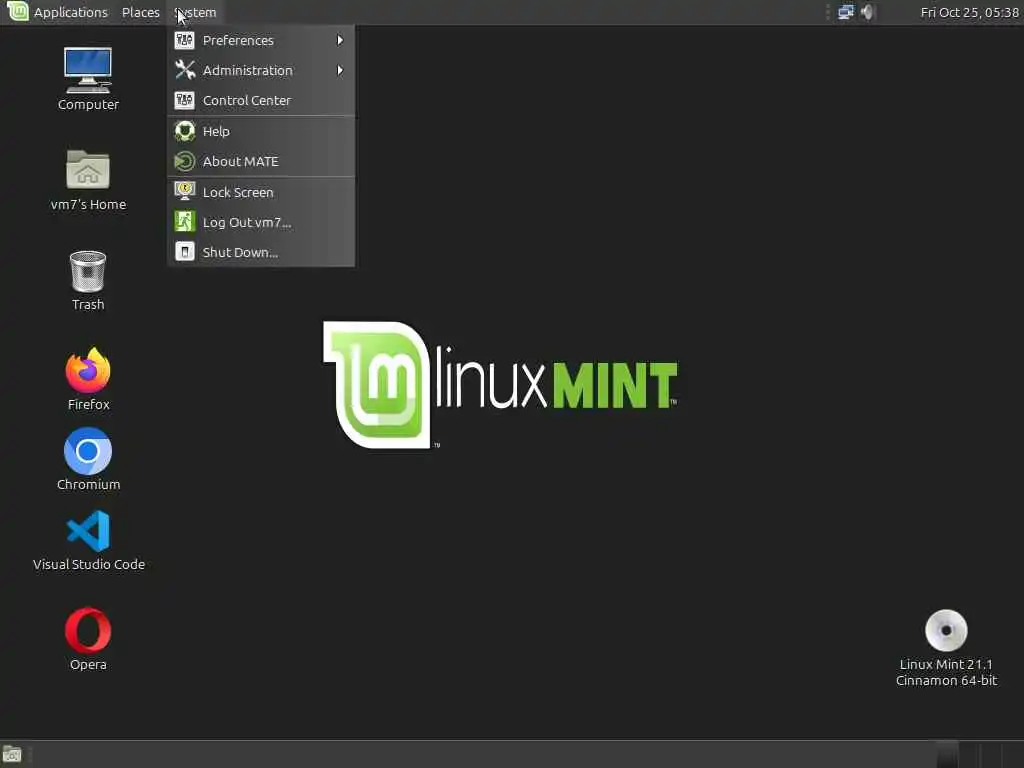Close the System menu from the panel
The image size is (1024, 768).
[195, 12]
